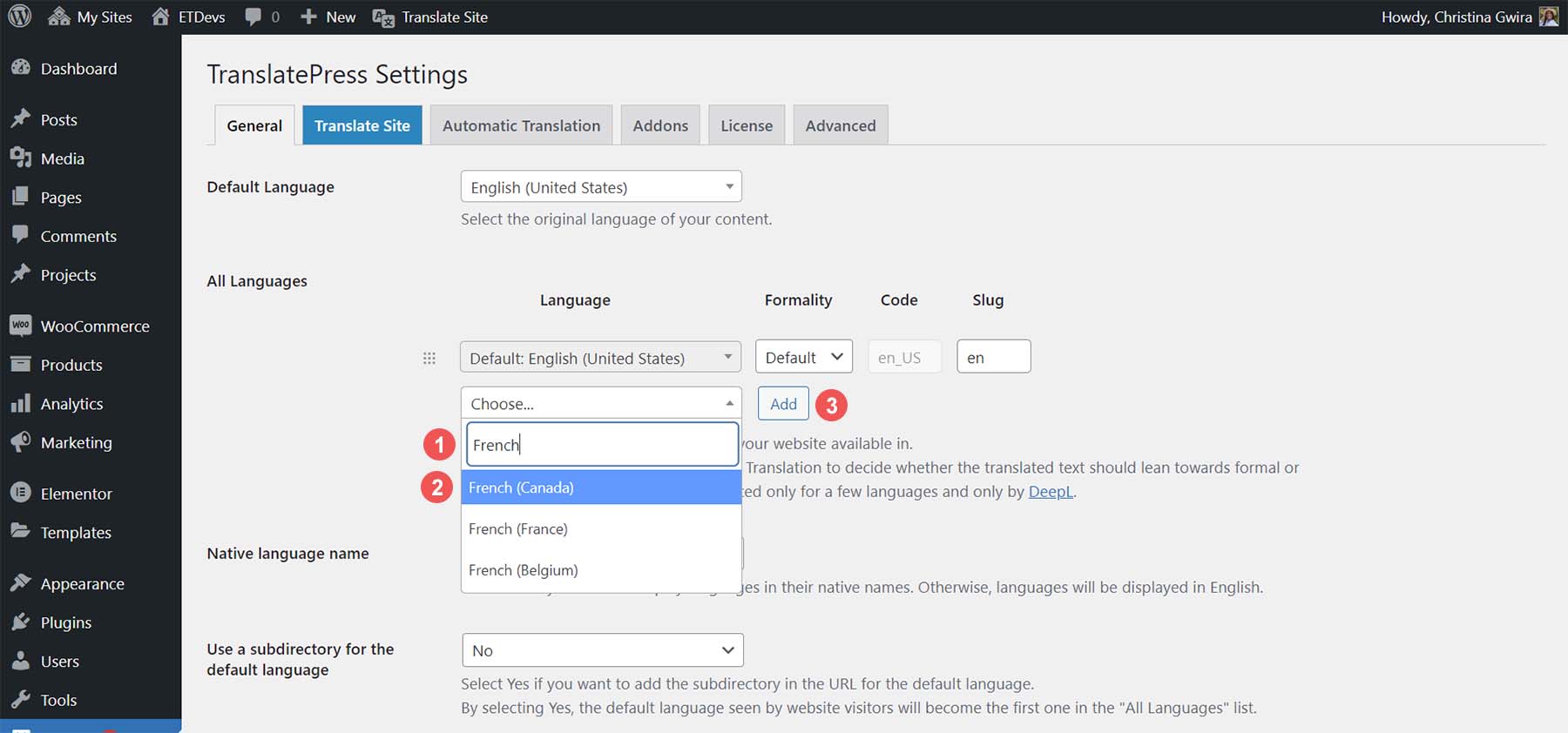Click New in the admin bar
Screen dimensions: 1568x733
pos(341,17)
